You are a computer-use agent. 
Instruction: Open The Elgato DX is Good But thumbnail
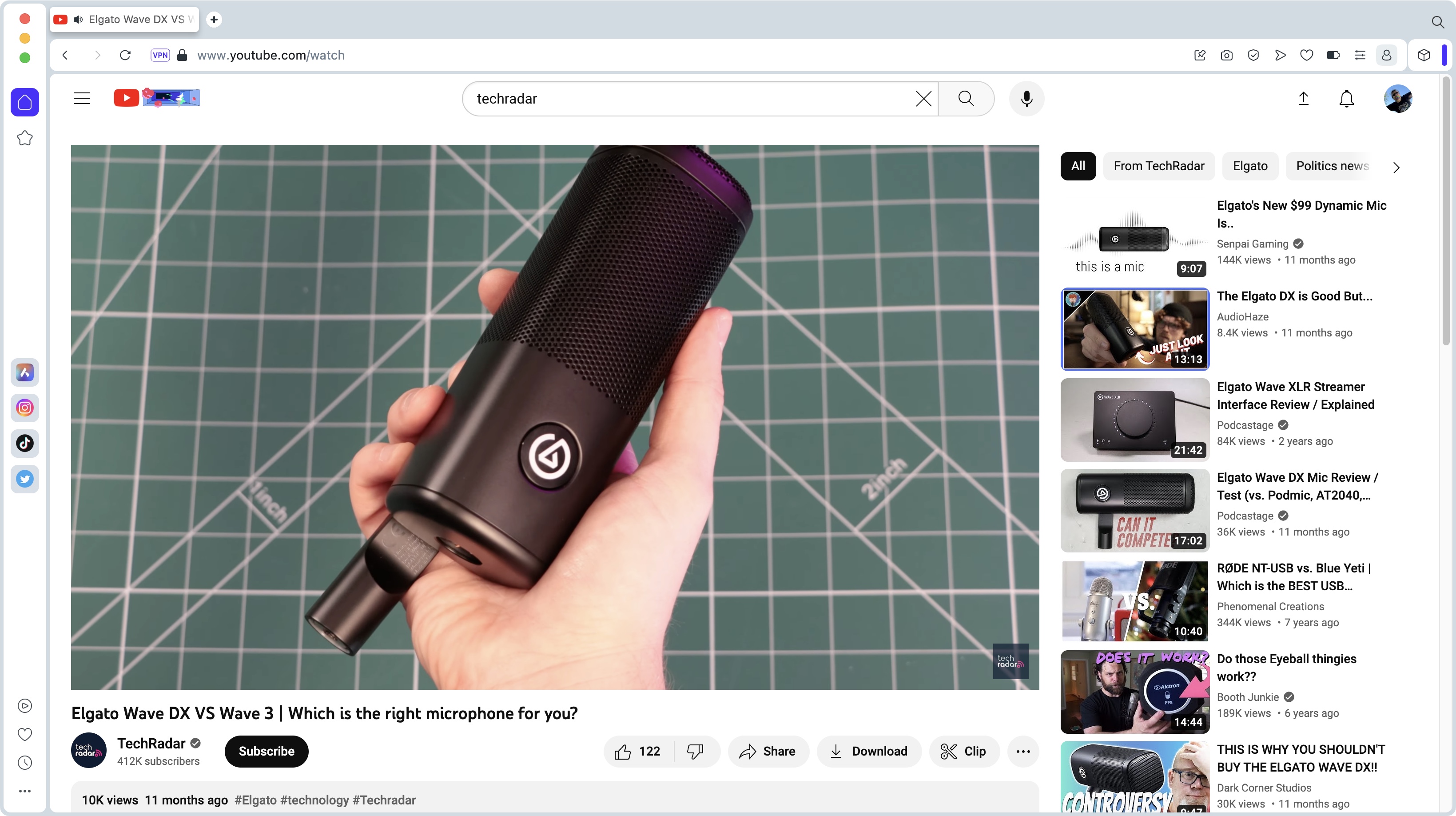tap(1135, 329)
